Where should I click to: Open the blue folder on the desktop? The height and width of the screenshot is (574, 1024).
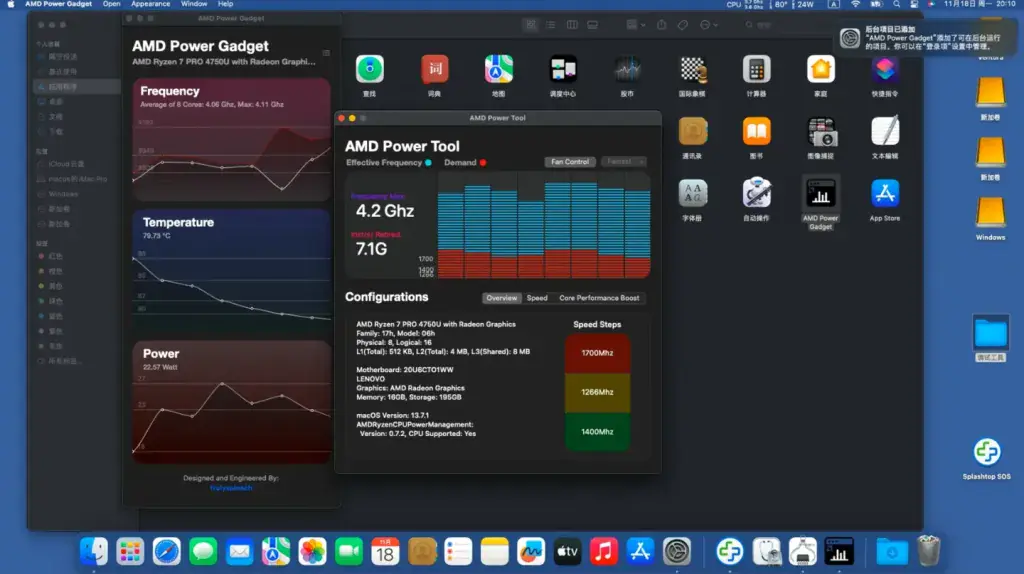[x=990, y=333]
